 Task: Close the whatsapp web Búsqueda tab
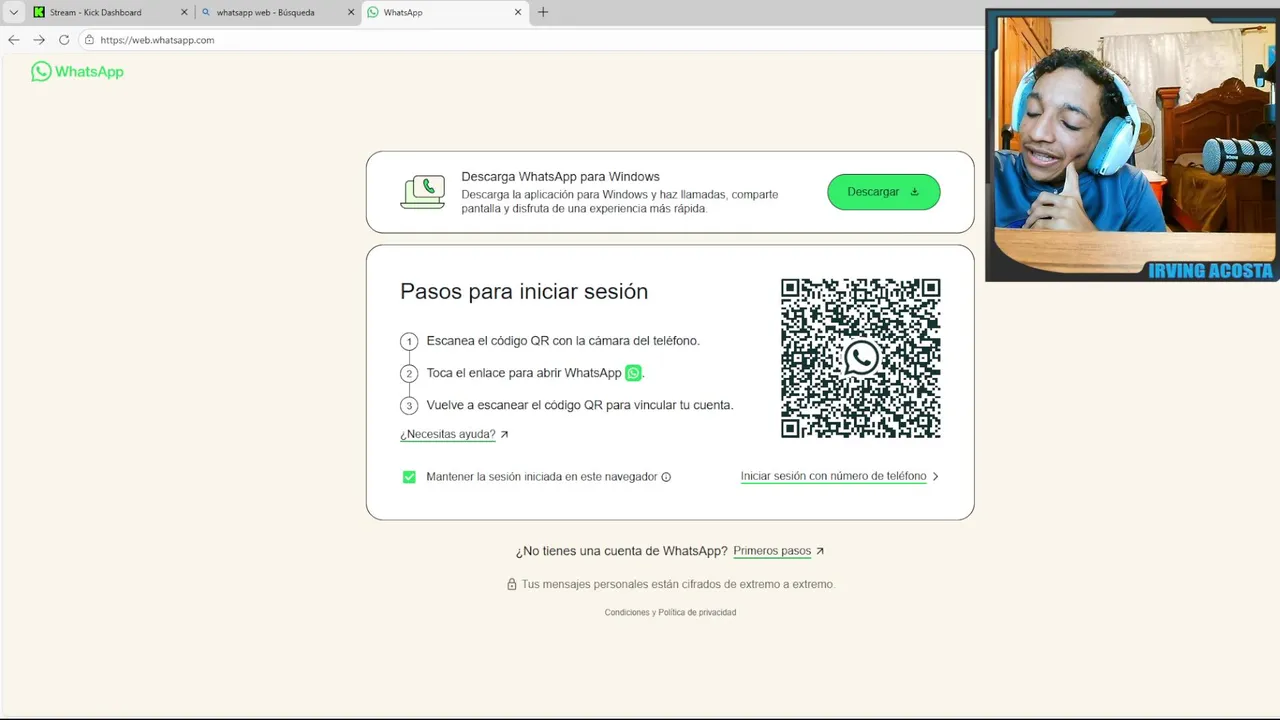click(351, 12)
